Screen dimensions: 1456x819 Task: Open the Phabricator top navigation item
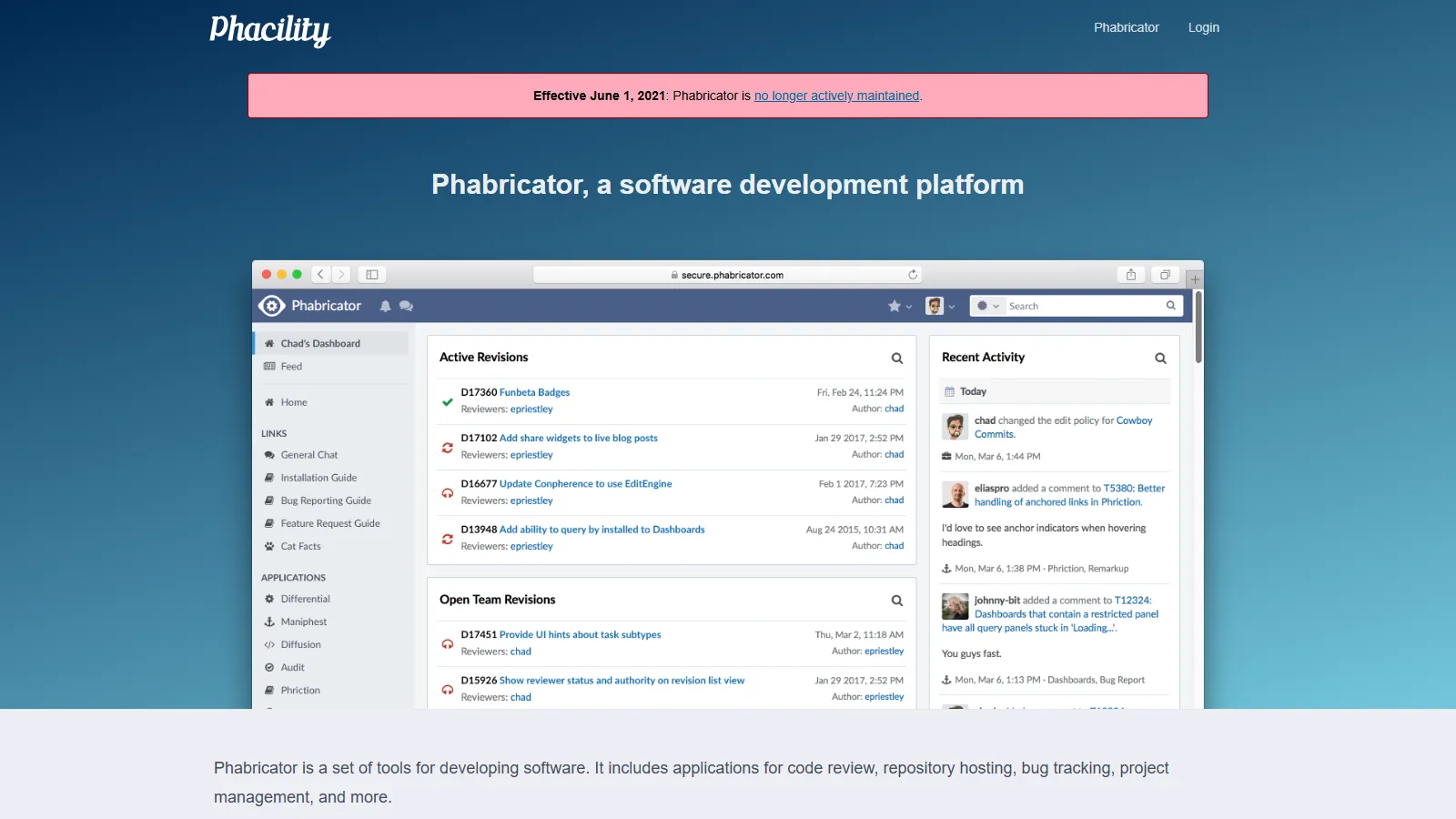click(1126, 27)
